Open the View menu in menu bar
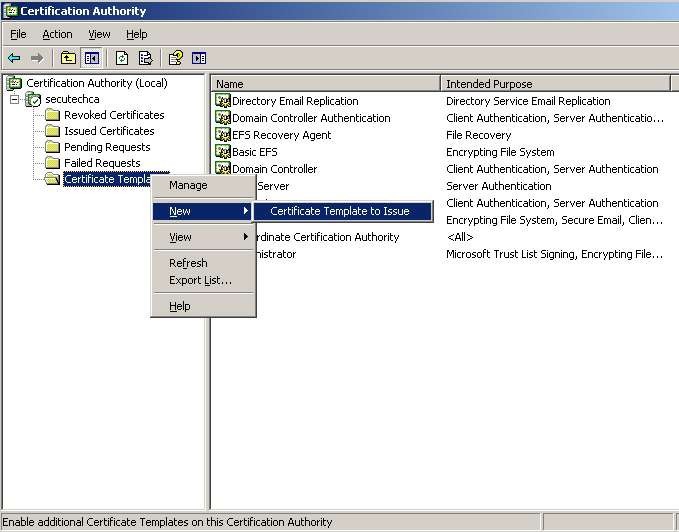The image size is (679, 532). point(99,34)
